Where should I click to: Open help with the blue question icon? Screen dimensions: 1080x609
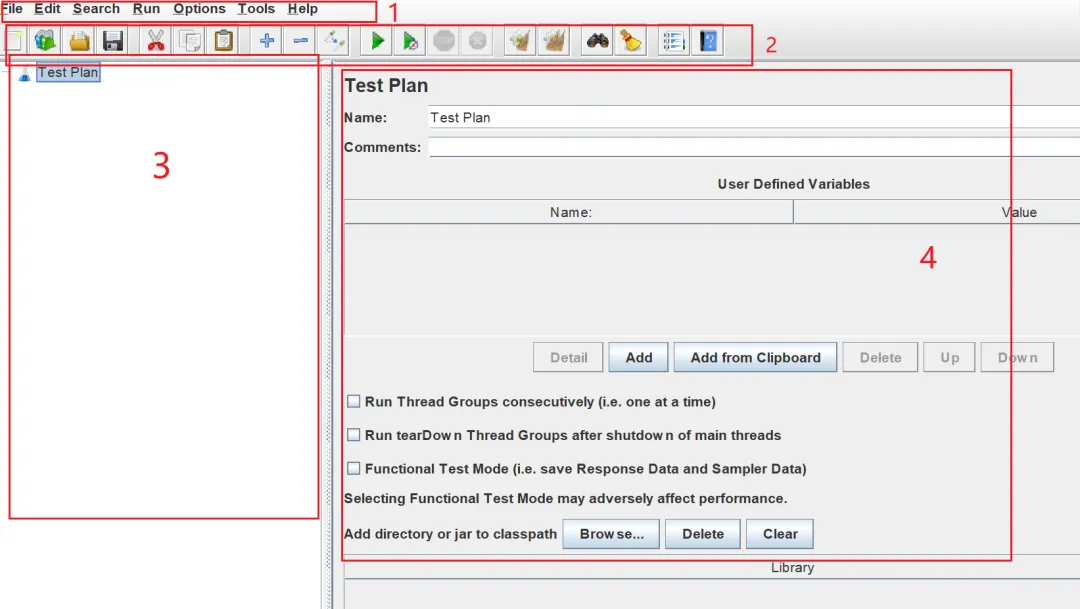(708, 41)
